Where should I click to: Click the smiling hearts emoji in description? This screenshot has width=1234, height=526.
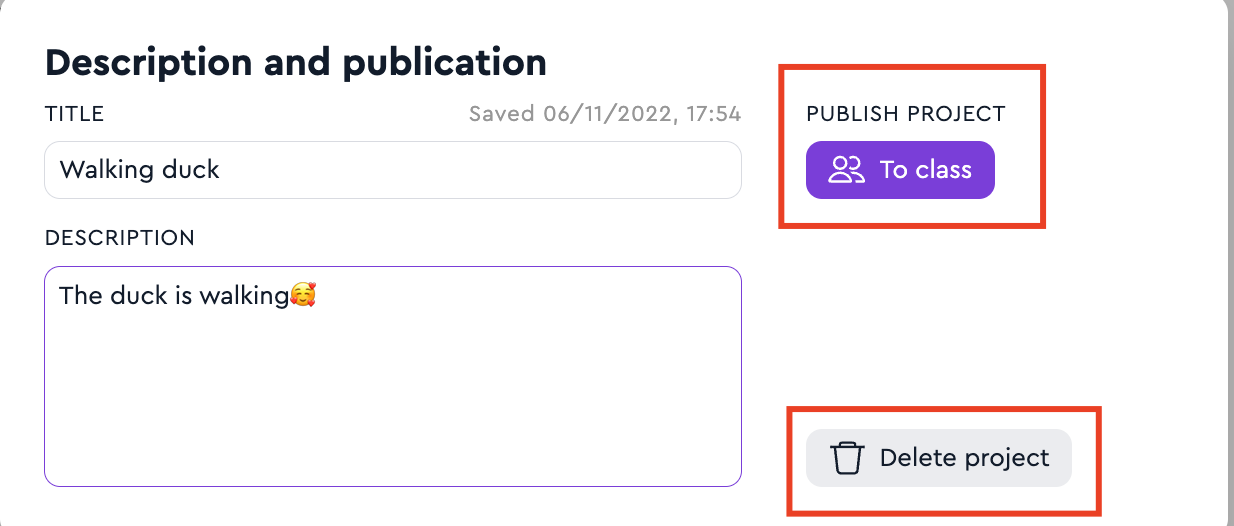[x=303, y=296]
